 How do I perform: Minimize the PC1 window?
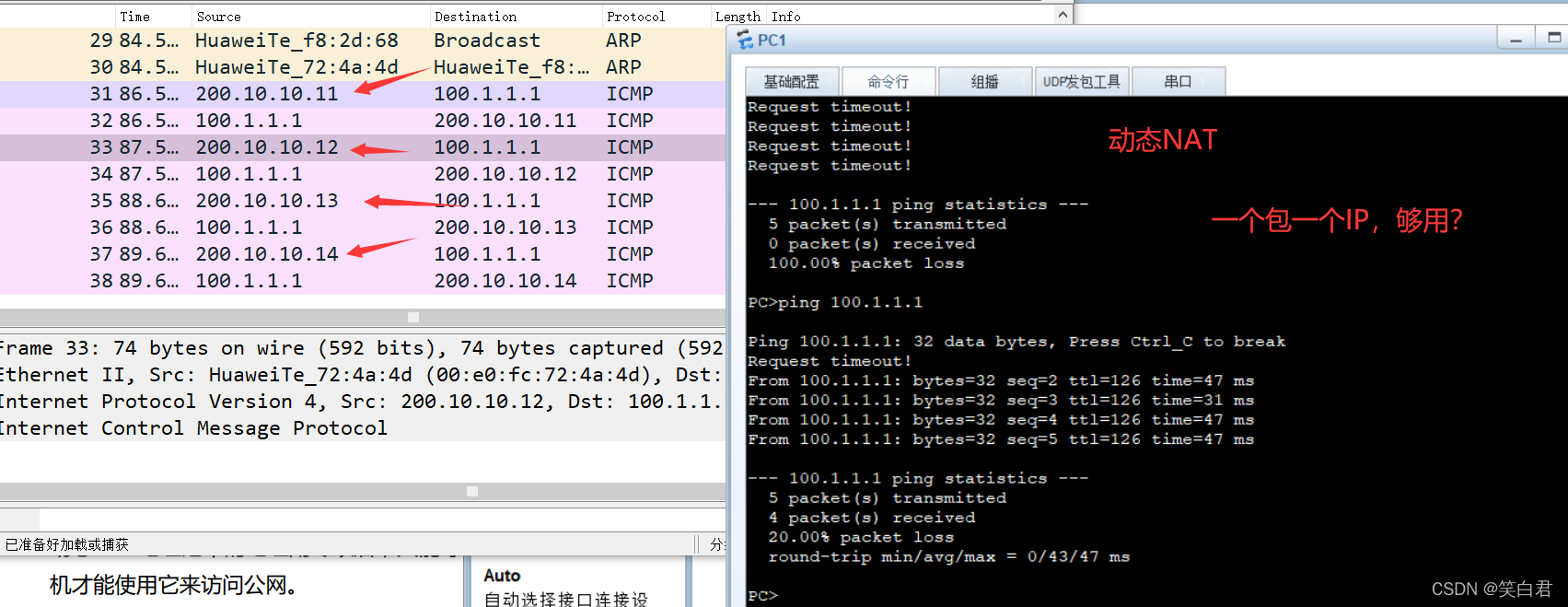pos(1516,39)
